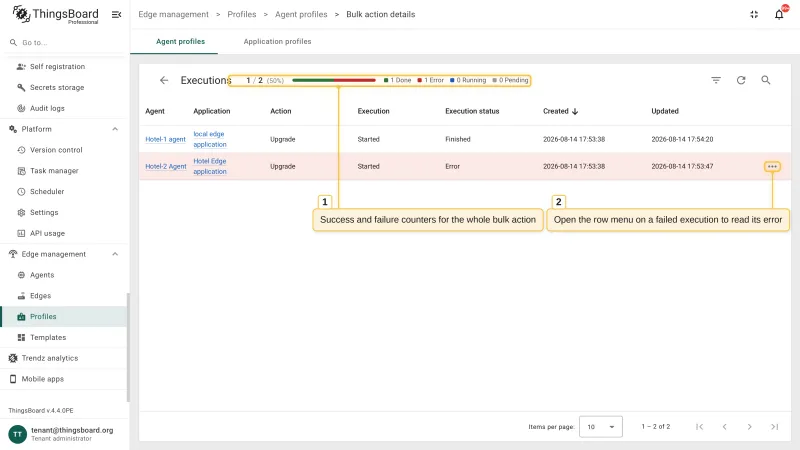Click the TT user avatar

(x=17, y=434)
